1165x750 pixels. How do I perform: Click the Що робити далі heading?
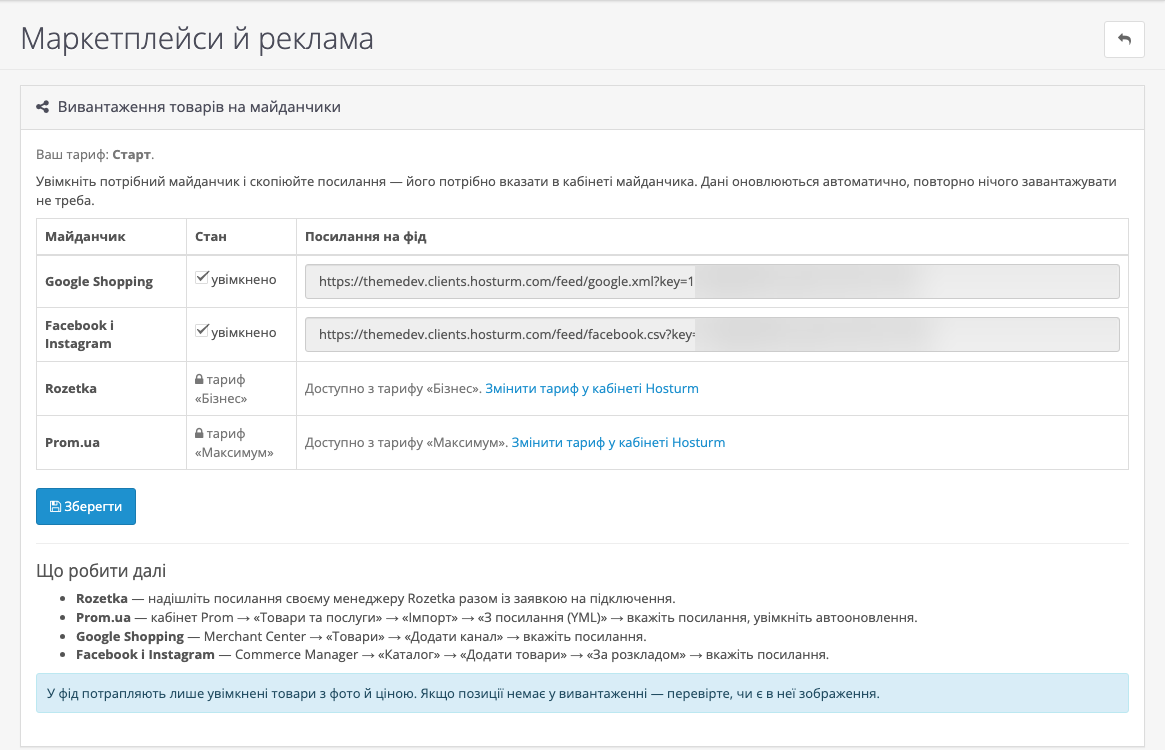click(x=101, y=571)
